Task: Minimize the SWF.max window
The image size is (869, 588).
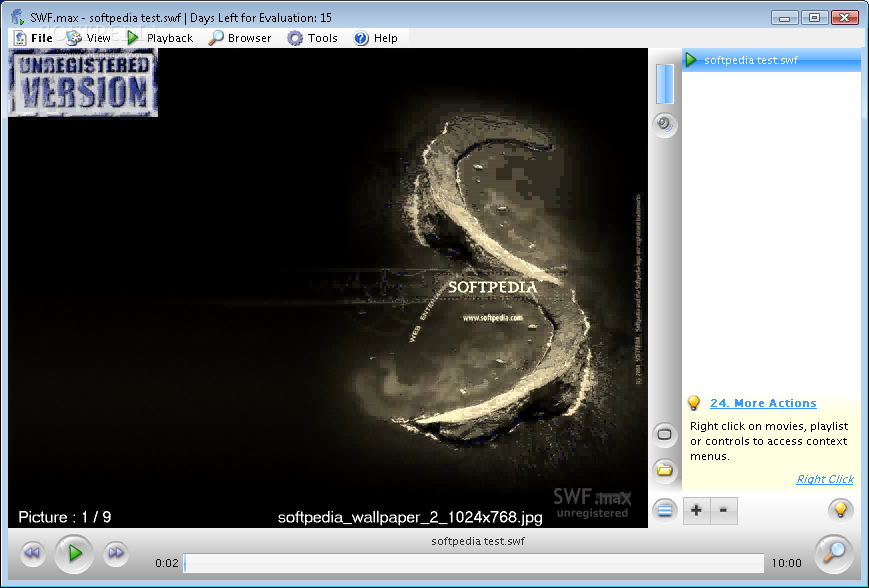Action: (784, 17)
